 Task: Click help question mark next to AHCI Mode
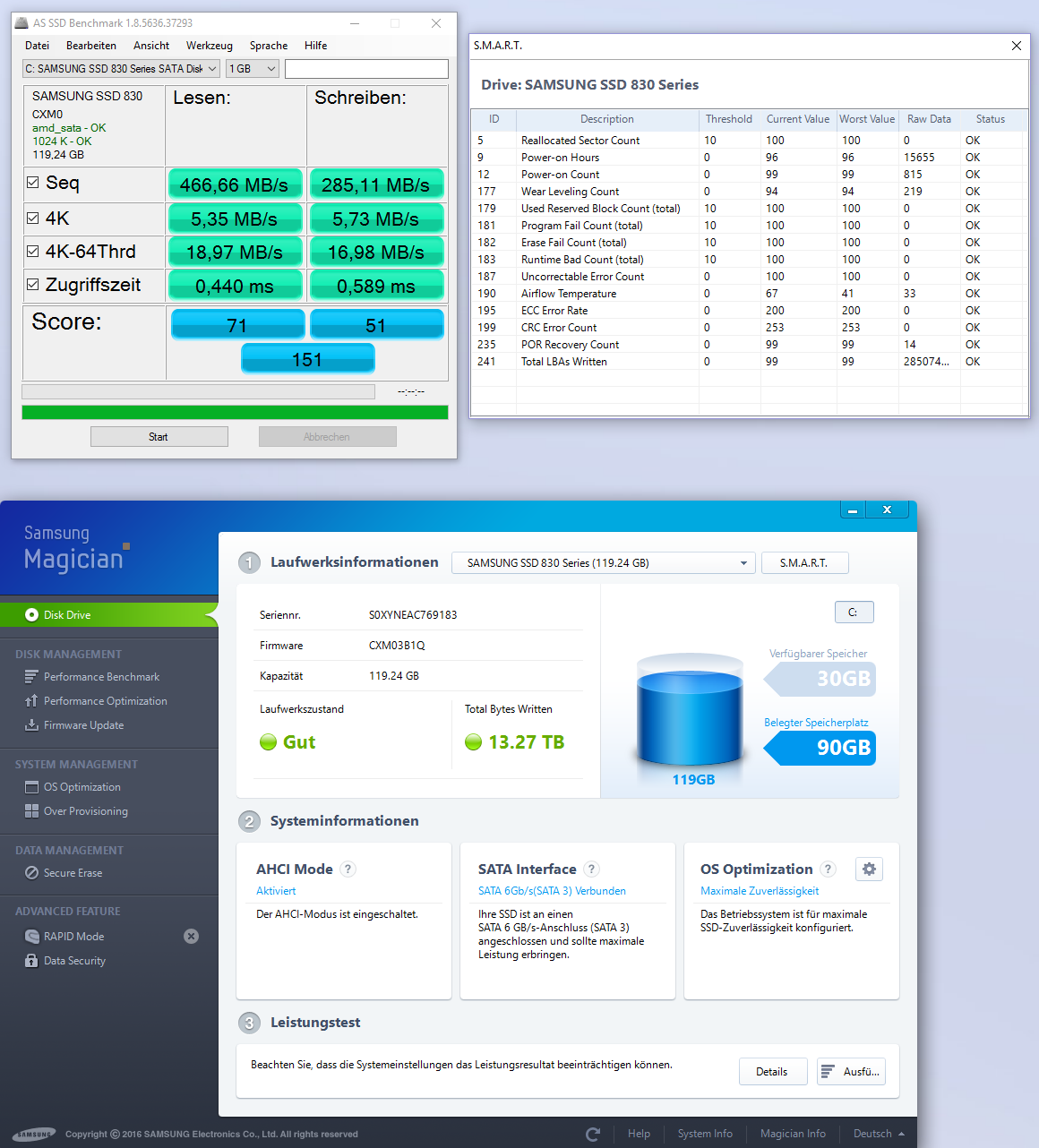pos(348,869)
